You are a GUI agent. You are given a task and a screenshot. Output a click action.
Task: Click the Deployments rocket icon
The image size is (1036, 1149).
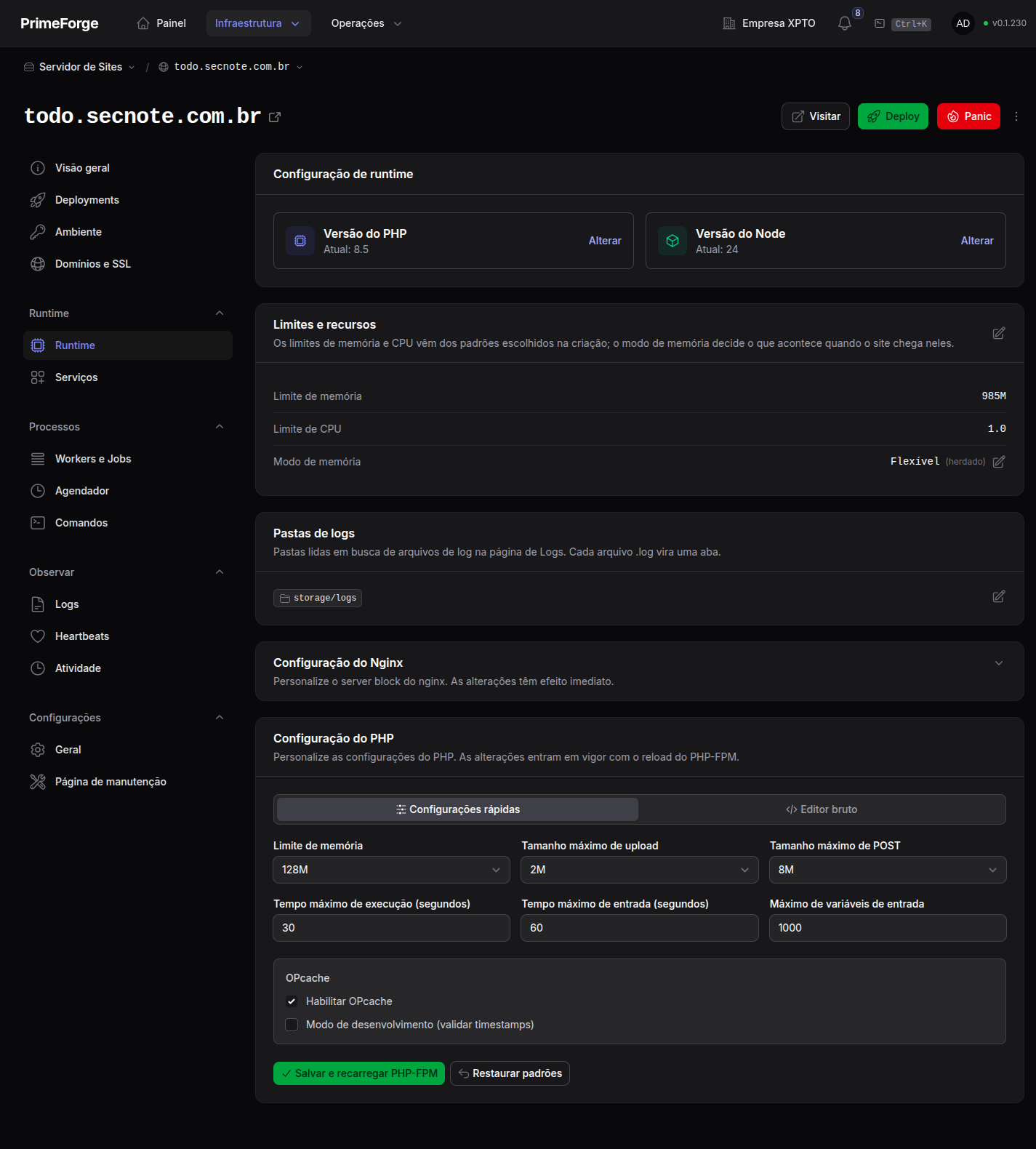click(38, 200)
